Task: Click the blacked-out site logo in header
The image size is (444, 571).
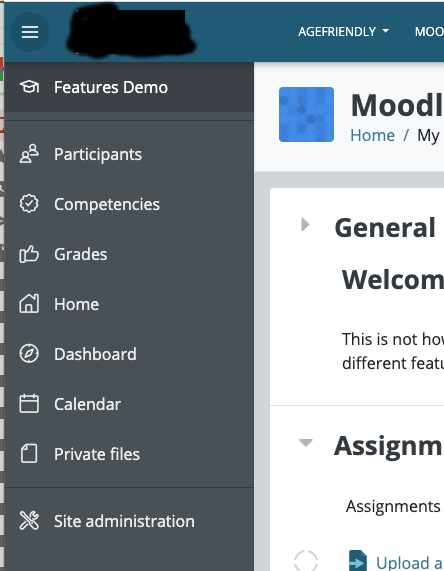Action: pos(131,32)
